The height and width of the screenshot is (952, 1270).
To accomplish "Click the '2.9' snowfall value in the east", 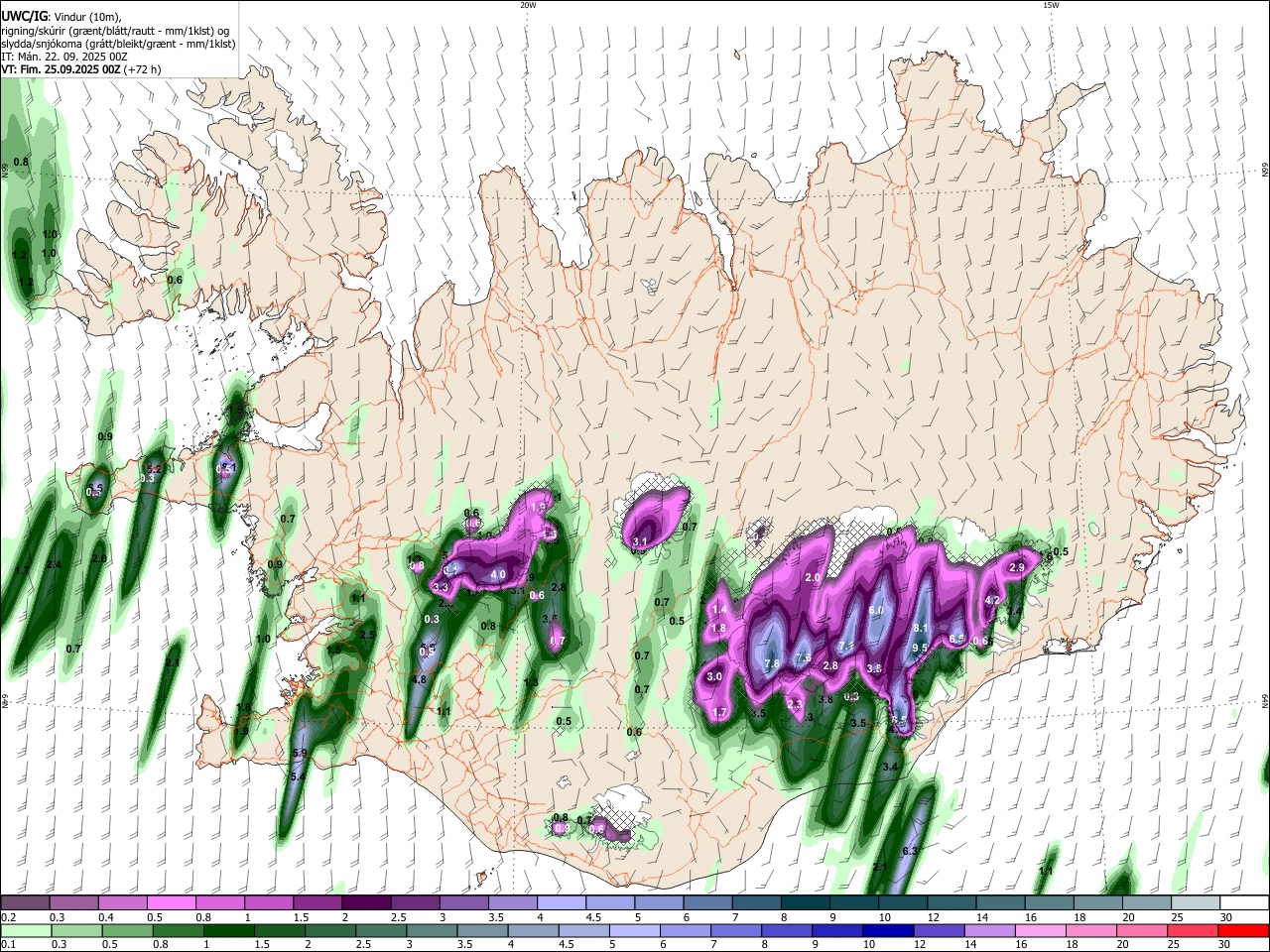I will (x=1016, y=567).
